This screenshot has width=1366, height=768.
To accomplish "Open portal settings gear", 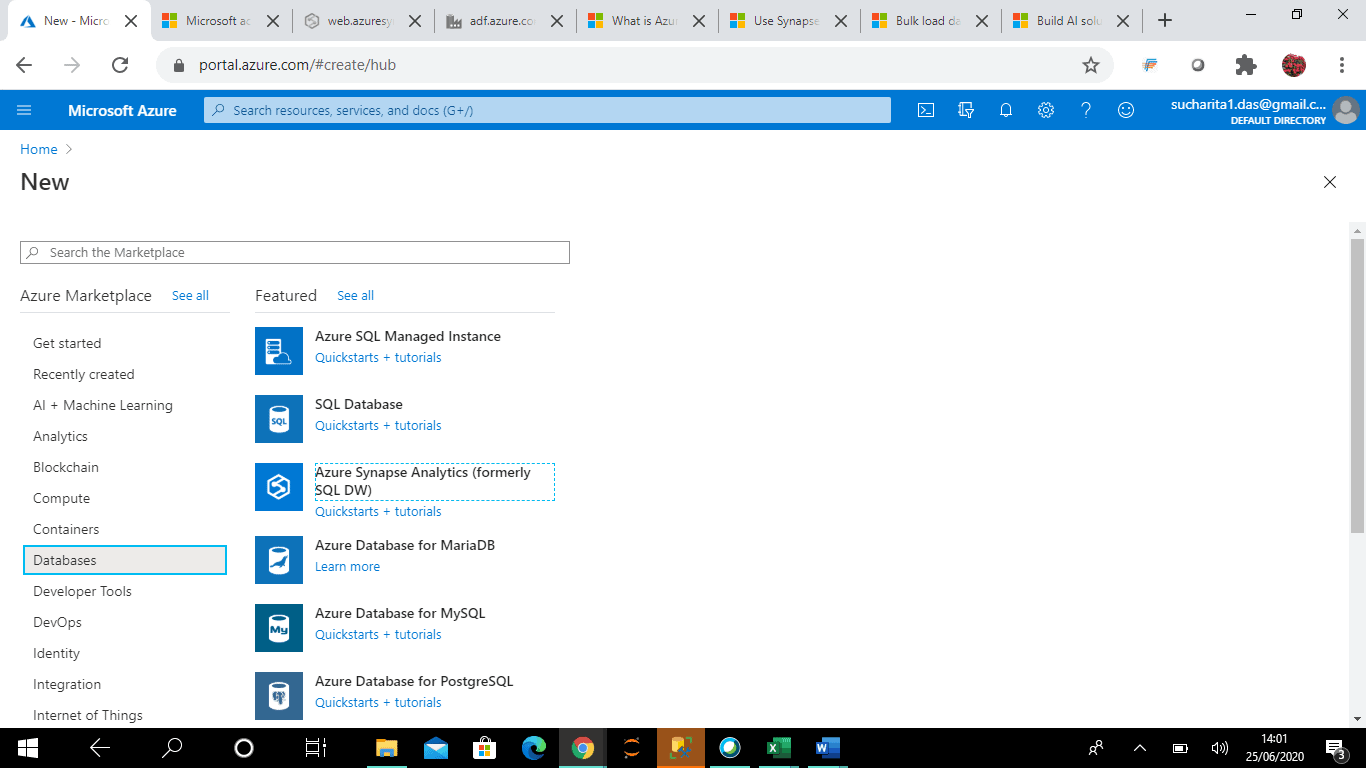I will coord(1046,110).
